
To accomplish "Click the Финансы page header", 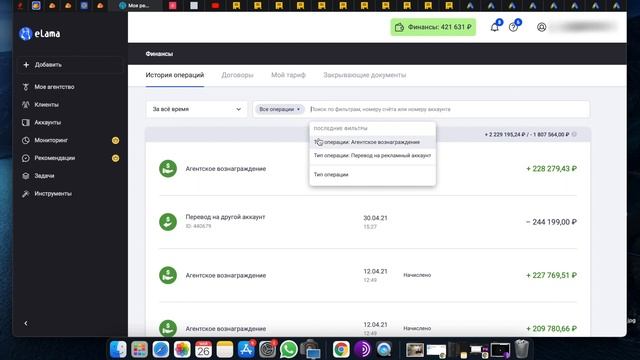I will tap(159, 54).
